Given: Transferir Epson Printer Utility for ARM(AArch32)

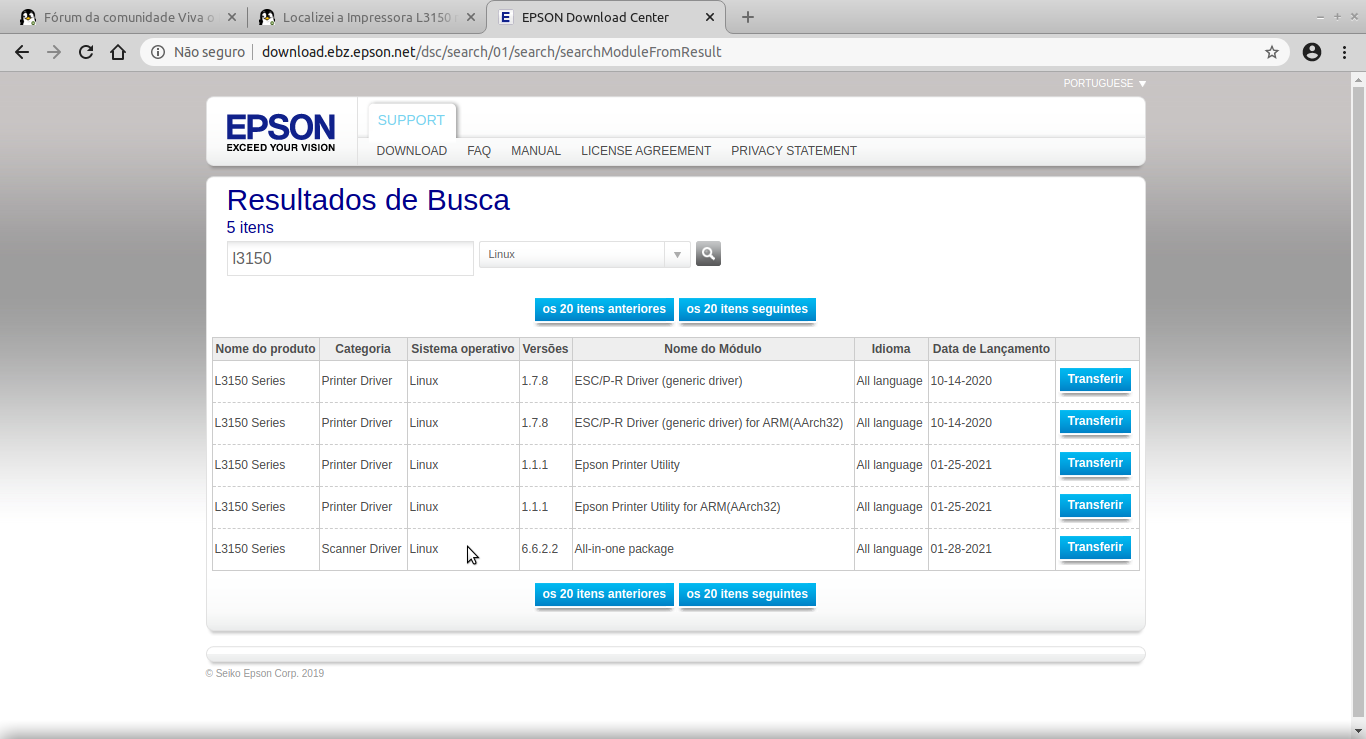Looking at the screenshot, I should tap(1095, 506).
